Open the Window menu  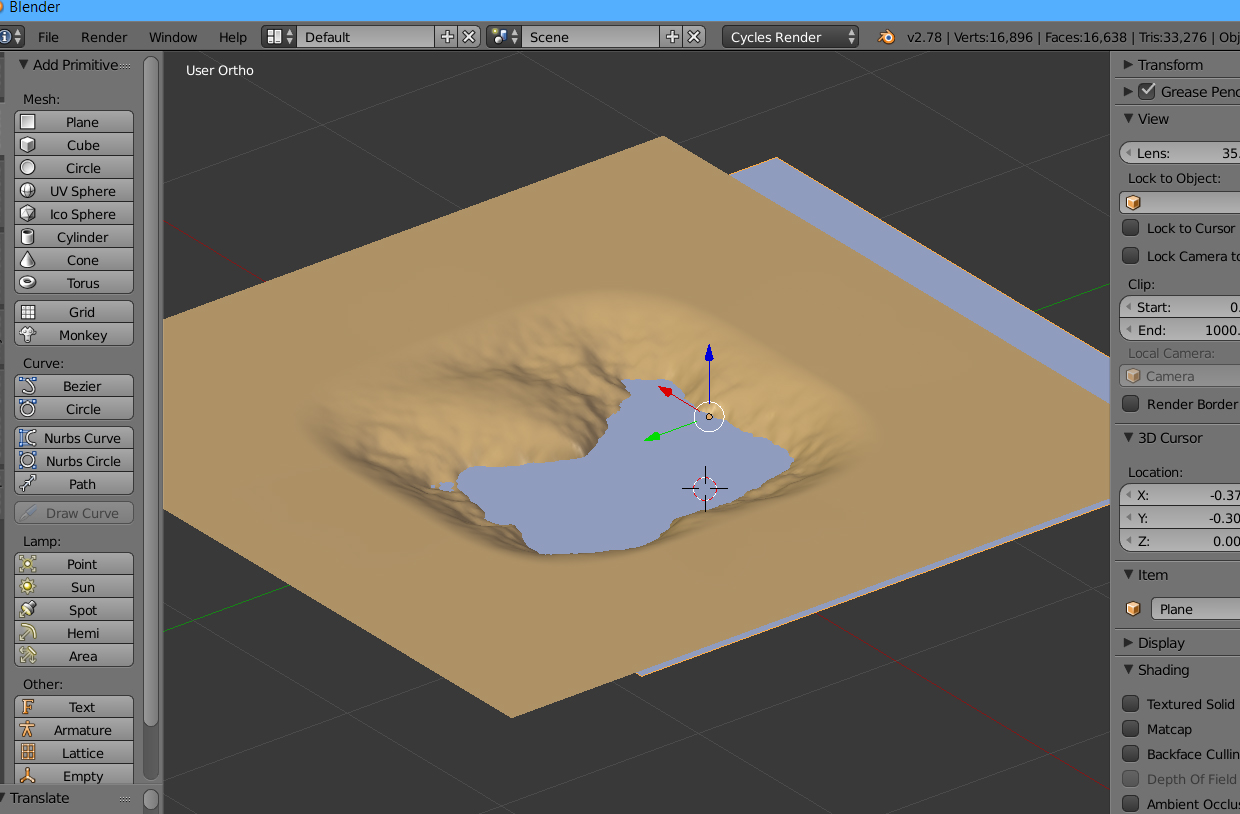(x=173, y=37)
